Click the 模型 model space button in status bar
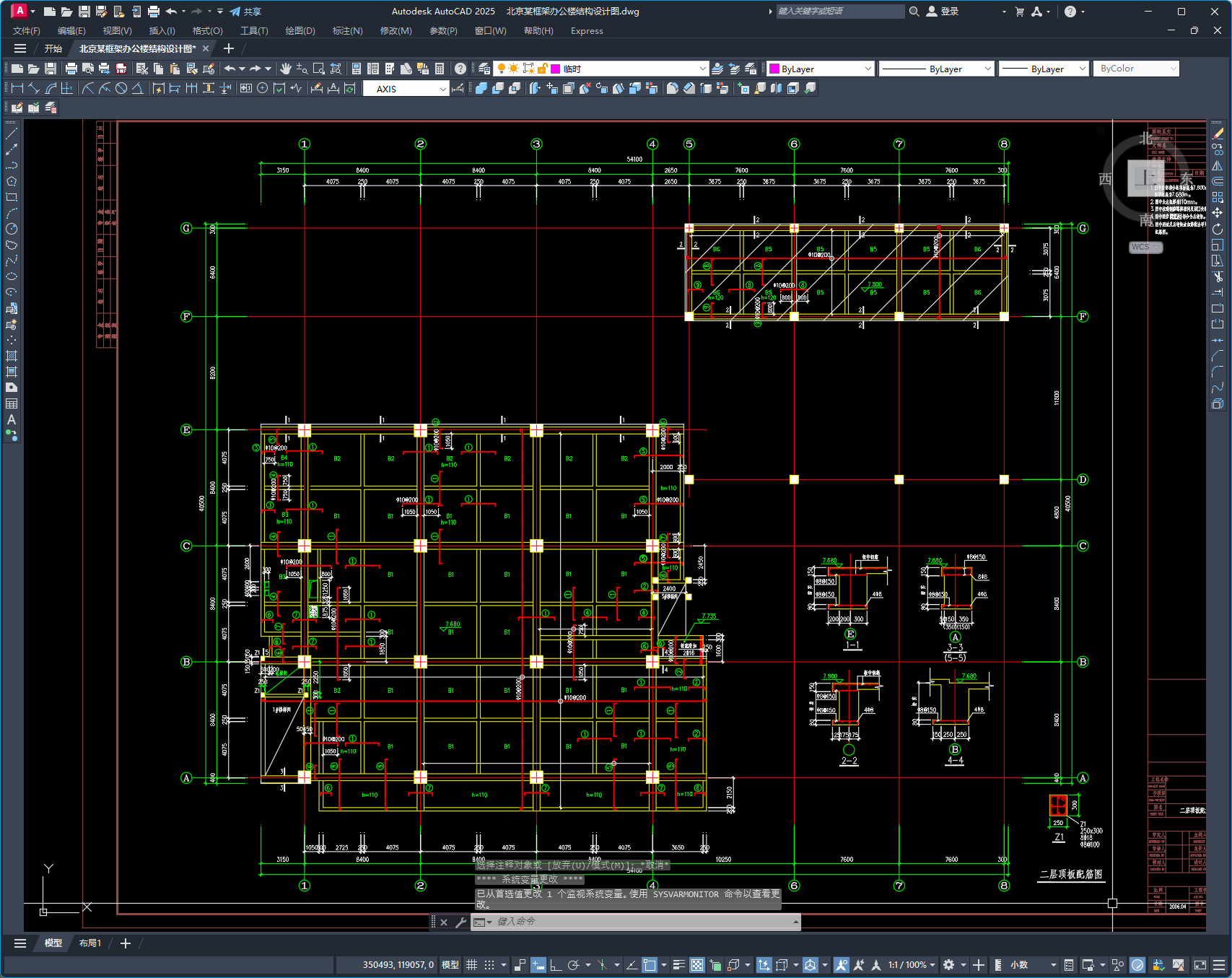 coord(450,965)
